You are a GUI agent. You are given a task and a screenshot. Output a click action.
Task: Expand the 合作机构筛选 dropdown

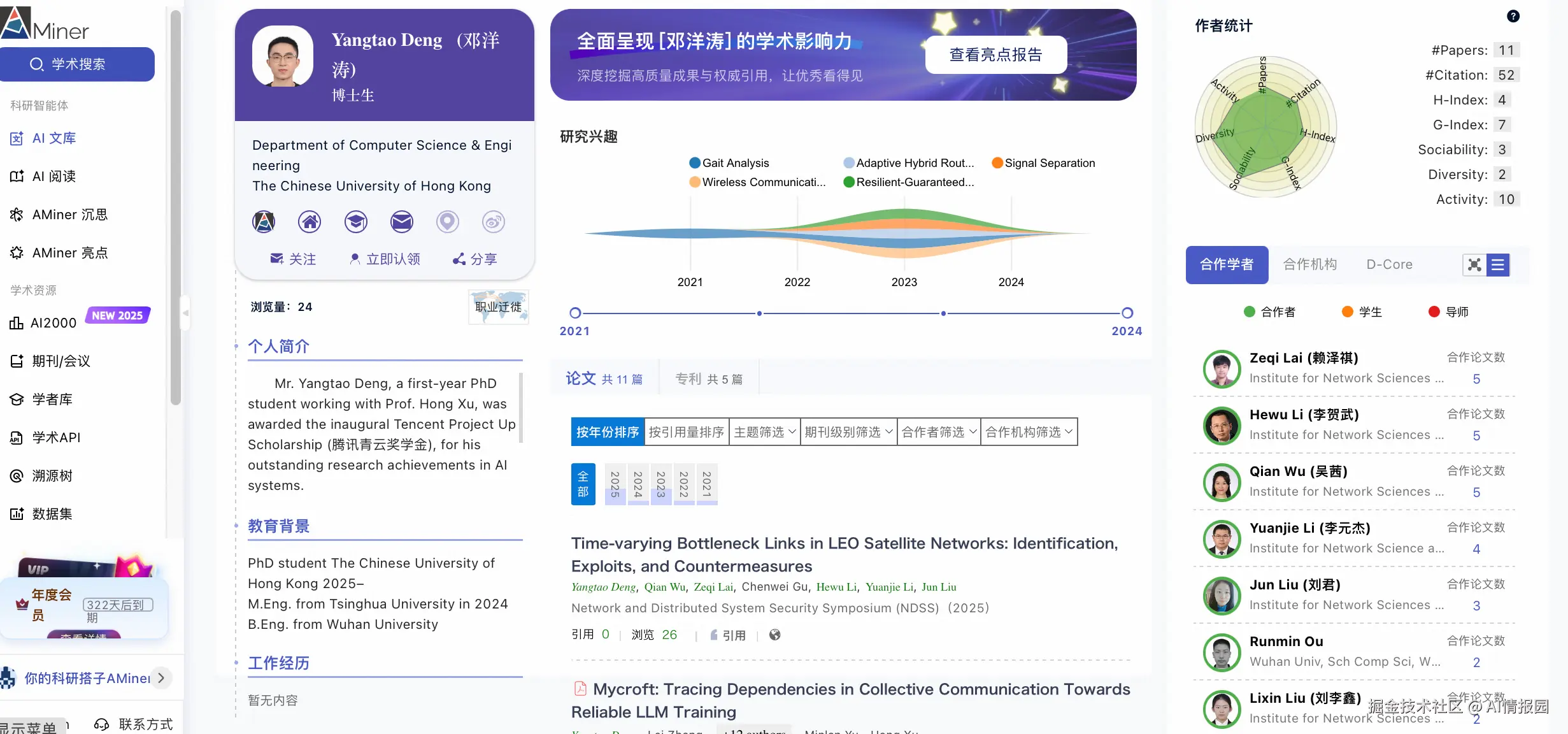pyautogui.click(x=1029, y=431)
